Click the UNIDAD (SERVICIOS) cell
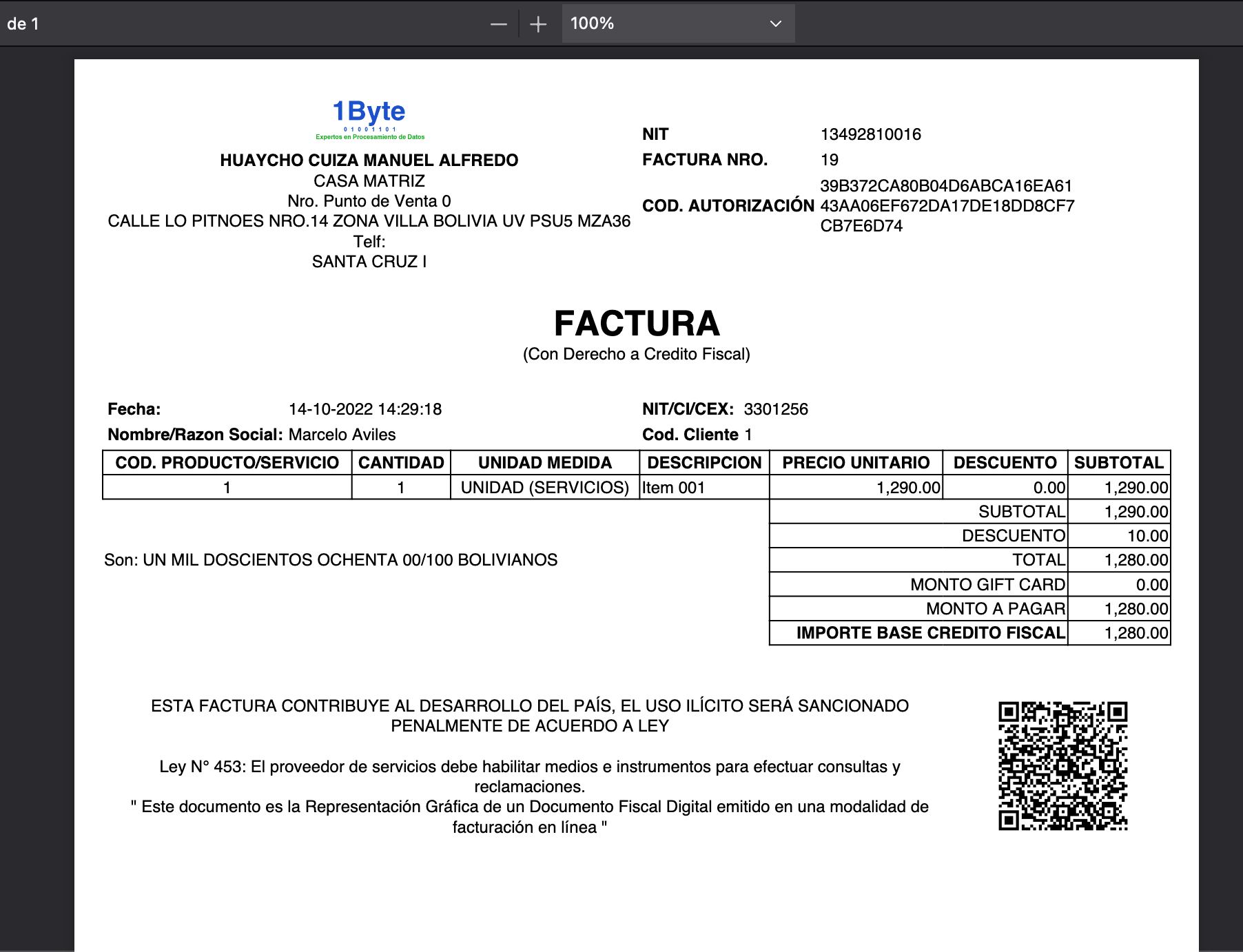Screen dimensions: 1243x952 pyautogui.click(x=544, y=488)
